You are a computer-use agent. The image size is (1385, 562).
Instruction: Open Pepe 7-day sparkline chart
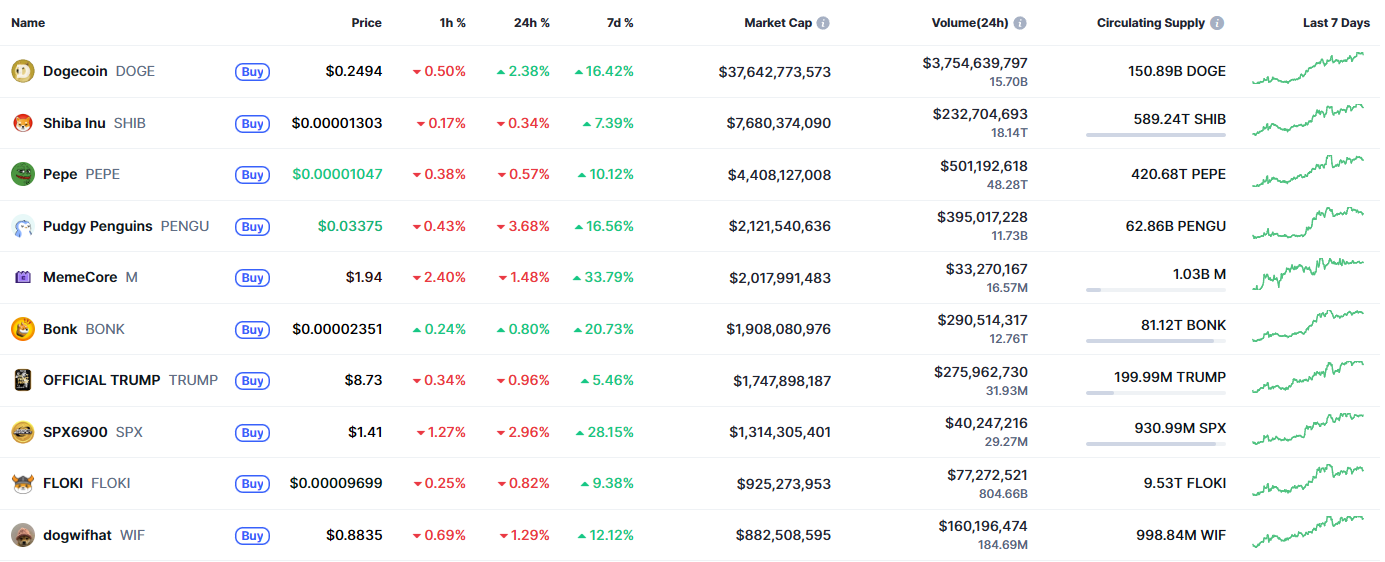(1308, 172)
